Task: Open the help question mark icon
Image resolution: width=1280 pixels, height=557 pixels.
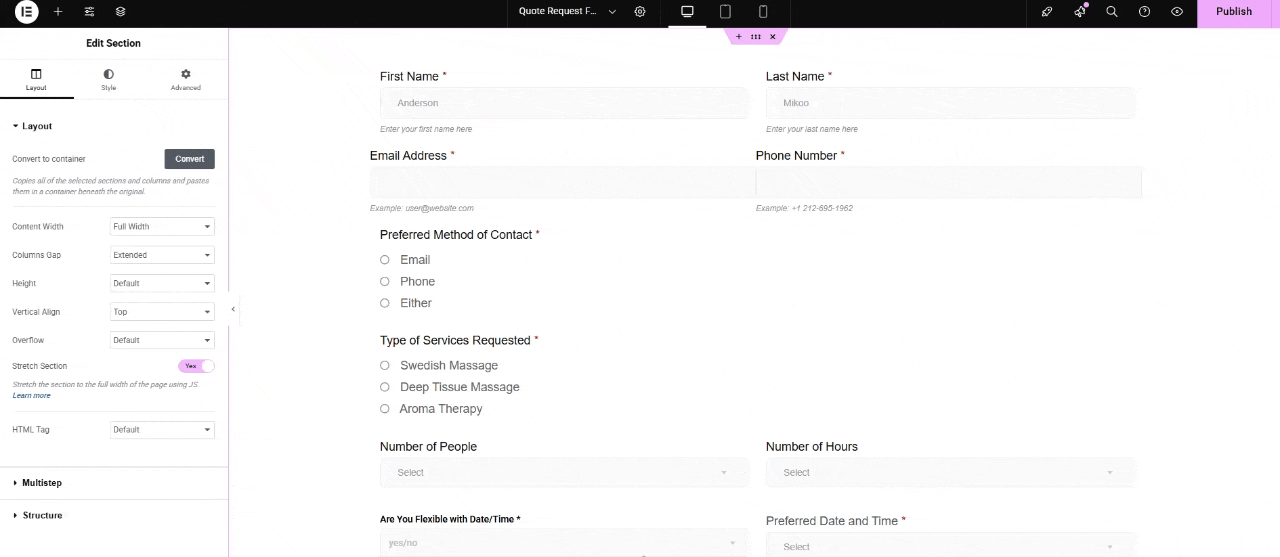Action: click(x=1145, y=12)
